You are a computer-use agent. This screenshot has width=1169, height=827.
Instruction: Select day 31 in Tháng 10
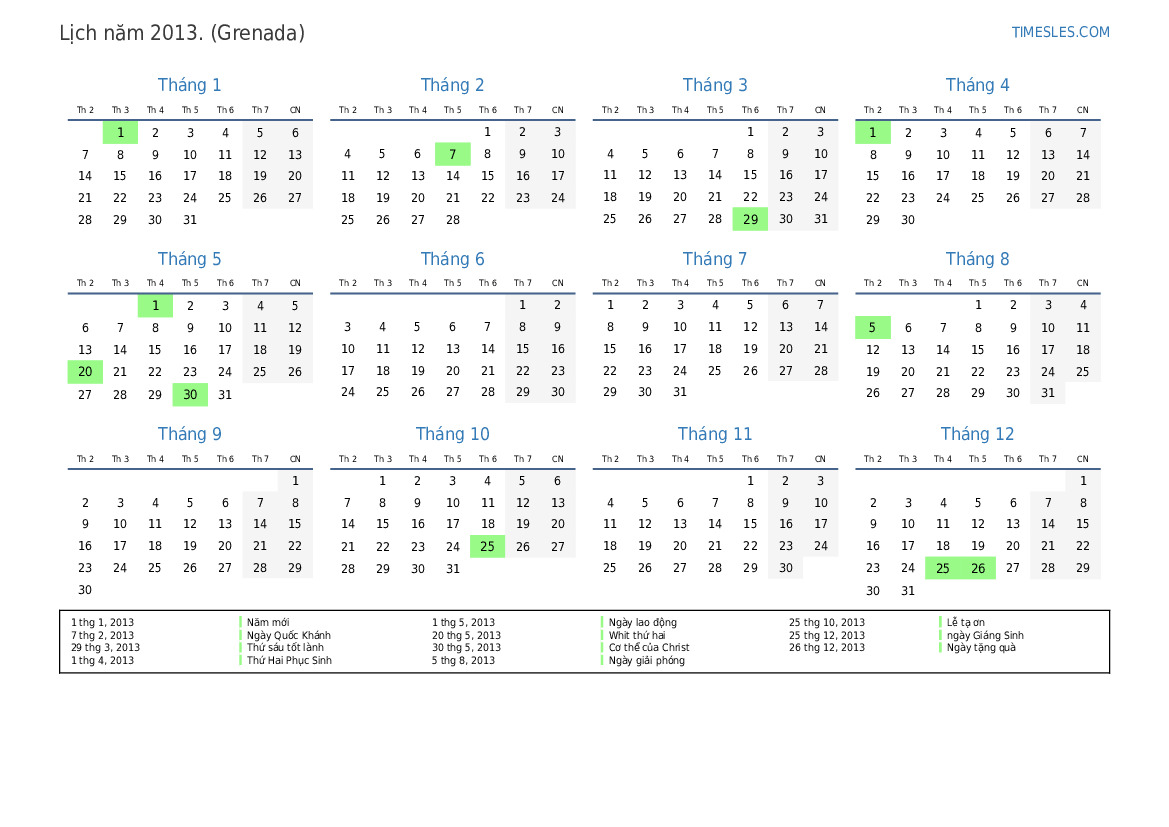point(453,569)
